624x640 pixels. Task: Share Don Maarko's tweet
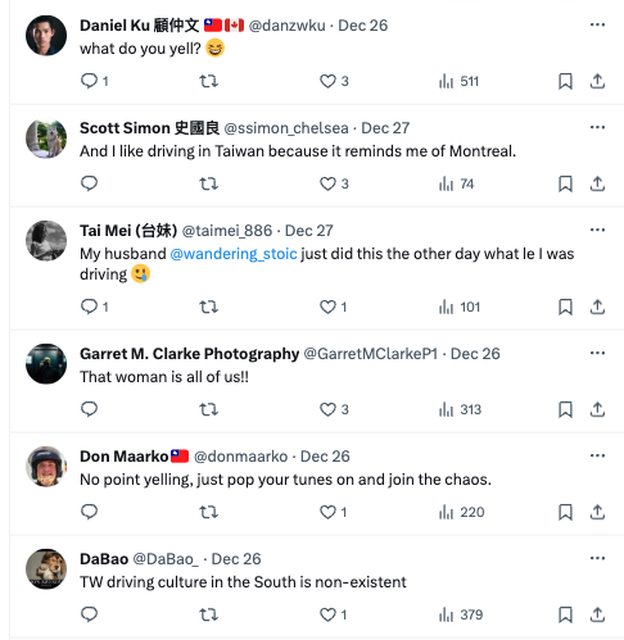point(597,512)
